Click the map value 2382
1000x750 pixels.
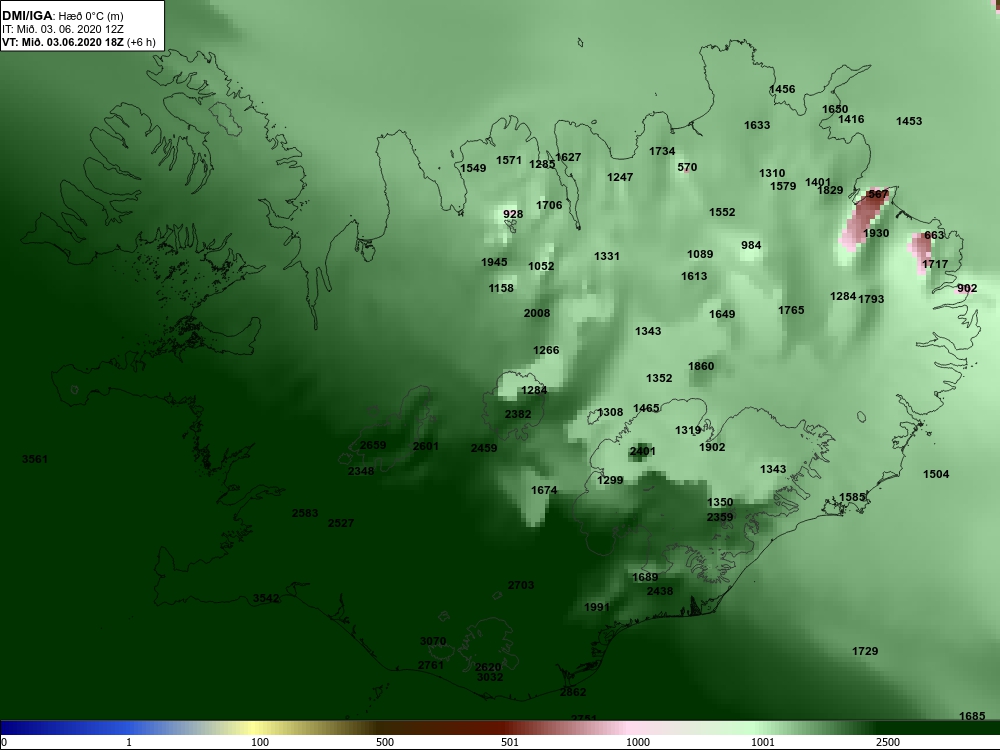[x=518, y=415]
